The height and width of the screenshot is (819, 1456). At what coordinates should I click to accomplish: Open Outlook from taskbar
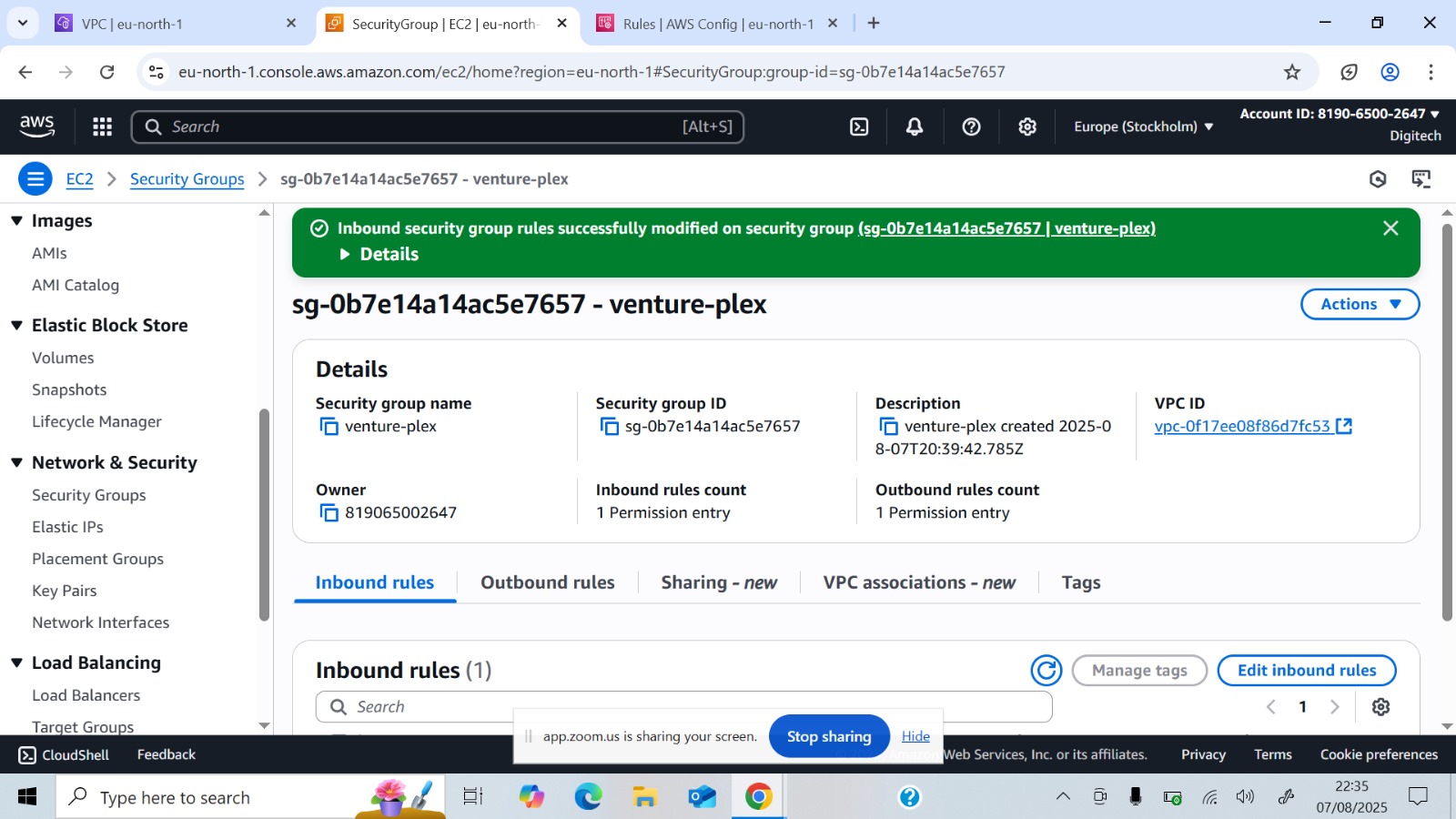click(702, 797)
